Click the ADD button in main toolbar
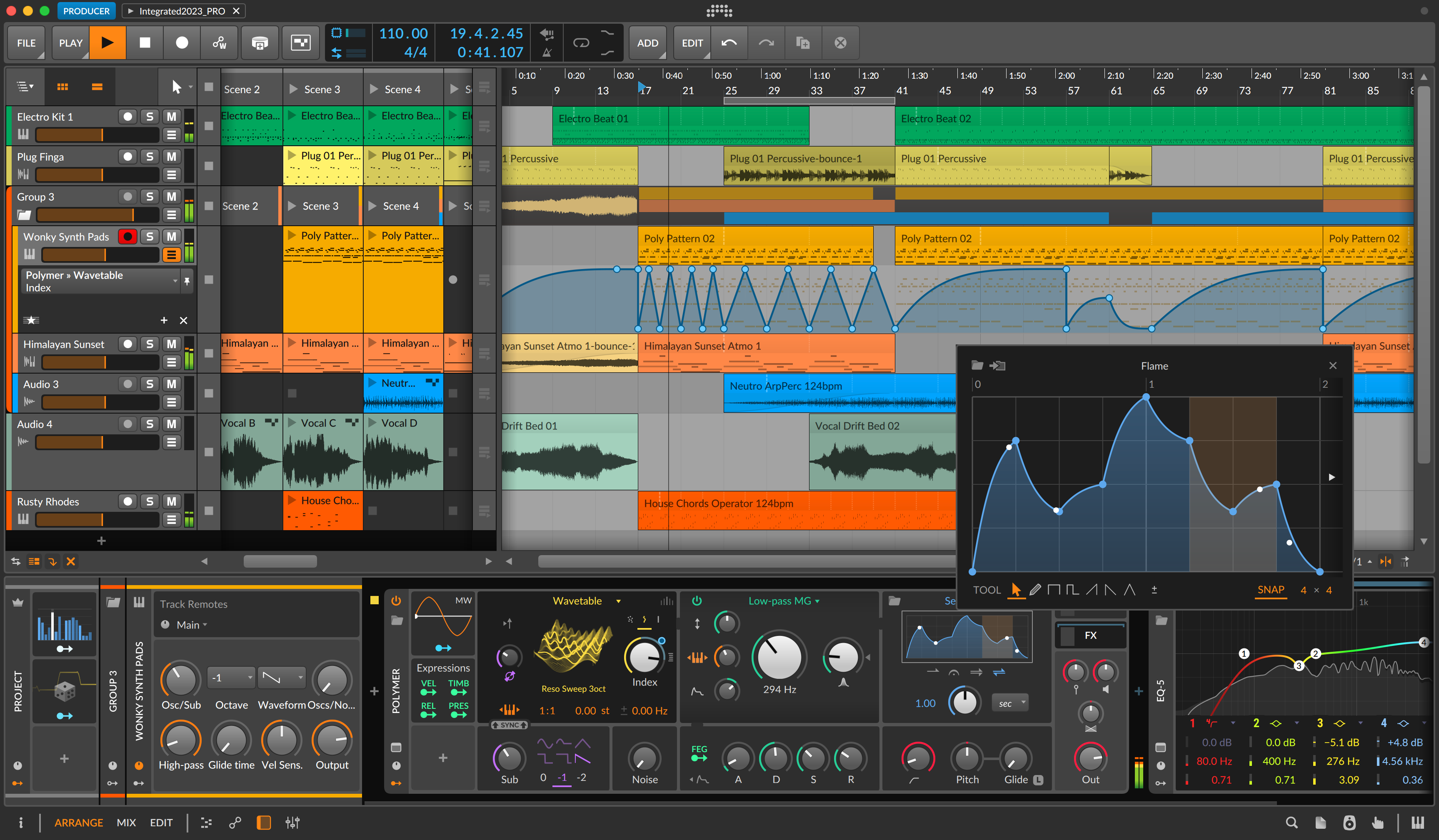 [x=648, y=42]
